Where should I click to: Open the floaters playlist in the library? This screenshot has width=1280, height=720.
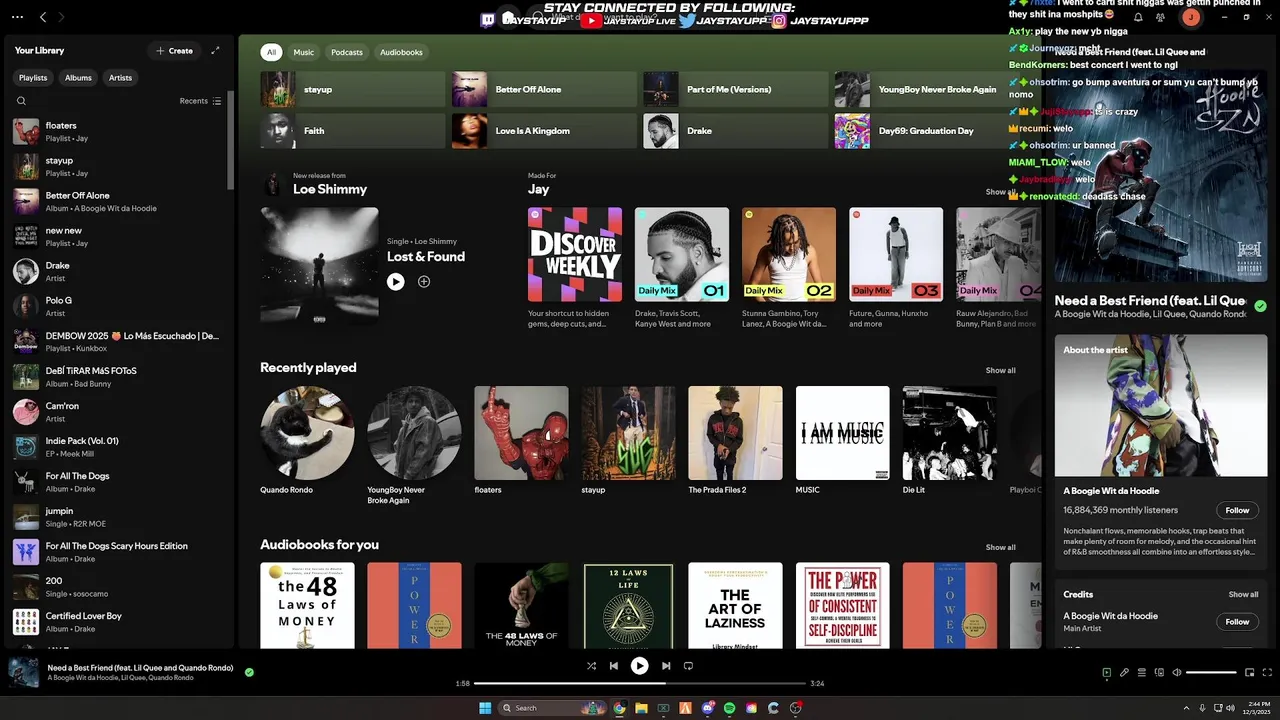(x=118, y=132)
